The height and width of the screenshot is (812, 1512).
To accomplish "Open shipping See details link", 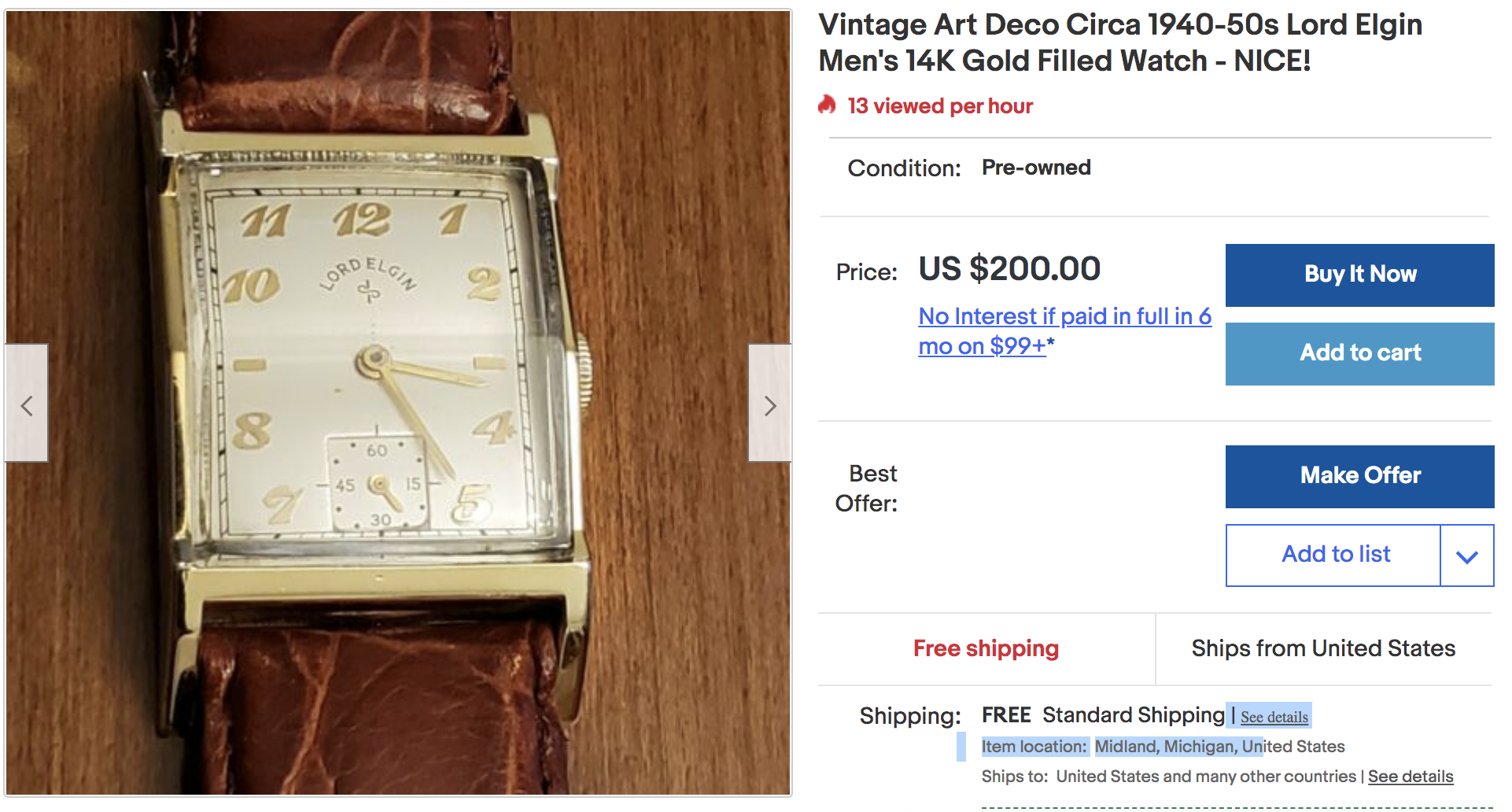I will [1274, 717].
